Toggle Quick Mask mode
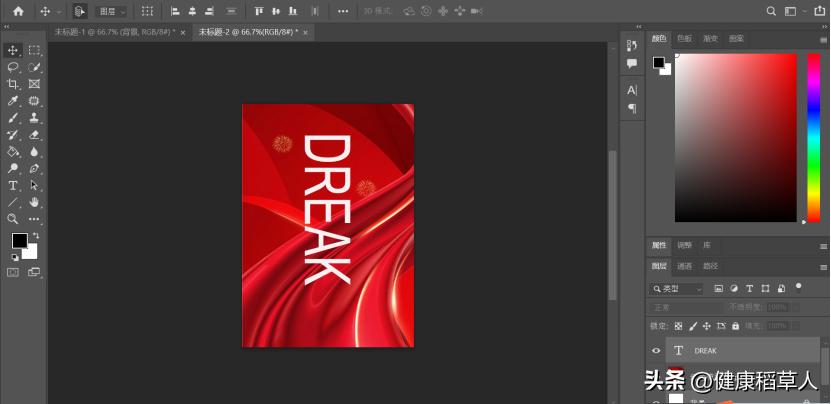Screen dimensions: 831x404 tap(13, 272)
